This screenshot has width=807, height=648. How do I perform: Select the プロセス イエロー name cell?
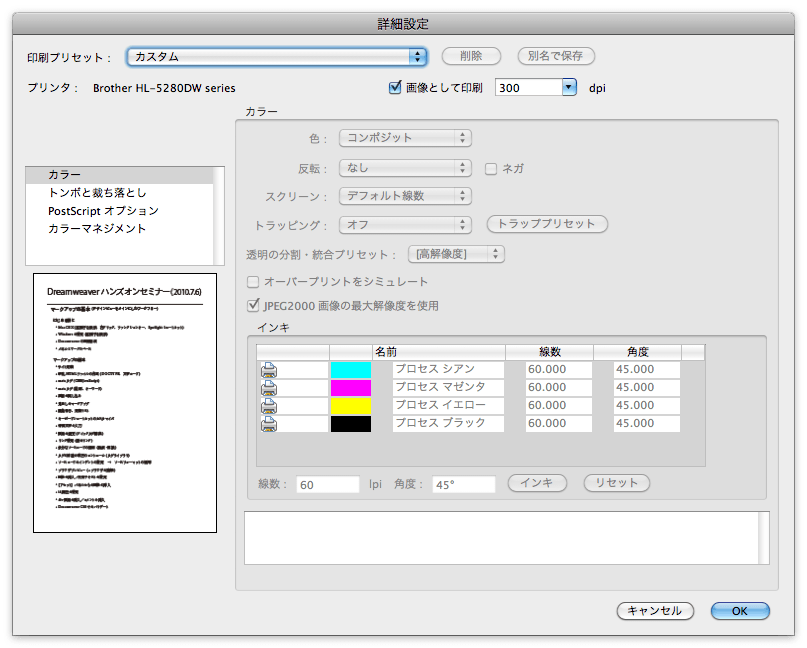[448, 406]
